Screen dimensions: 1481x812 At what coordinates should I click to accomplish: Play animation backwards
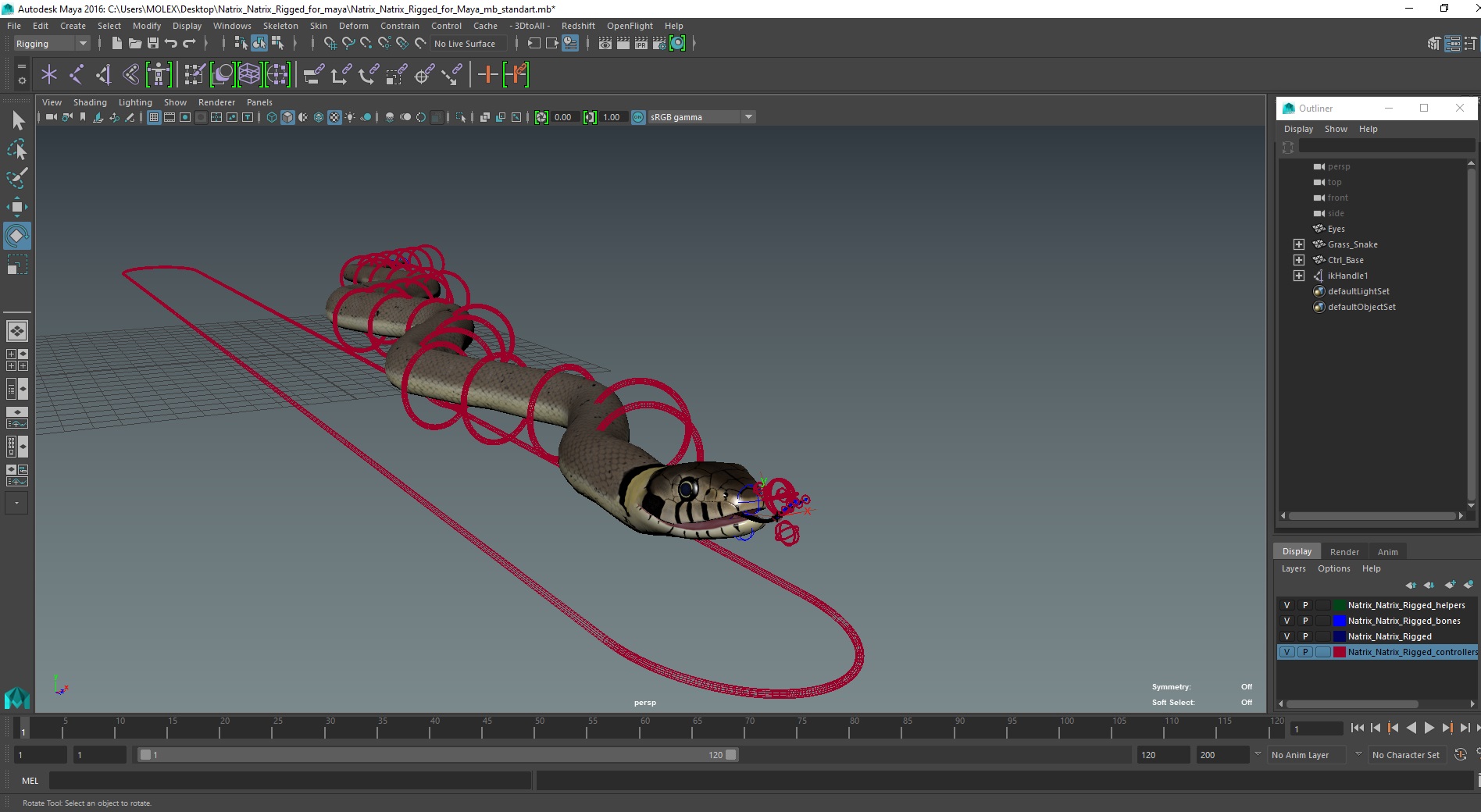(1411, 728)
